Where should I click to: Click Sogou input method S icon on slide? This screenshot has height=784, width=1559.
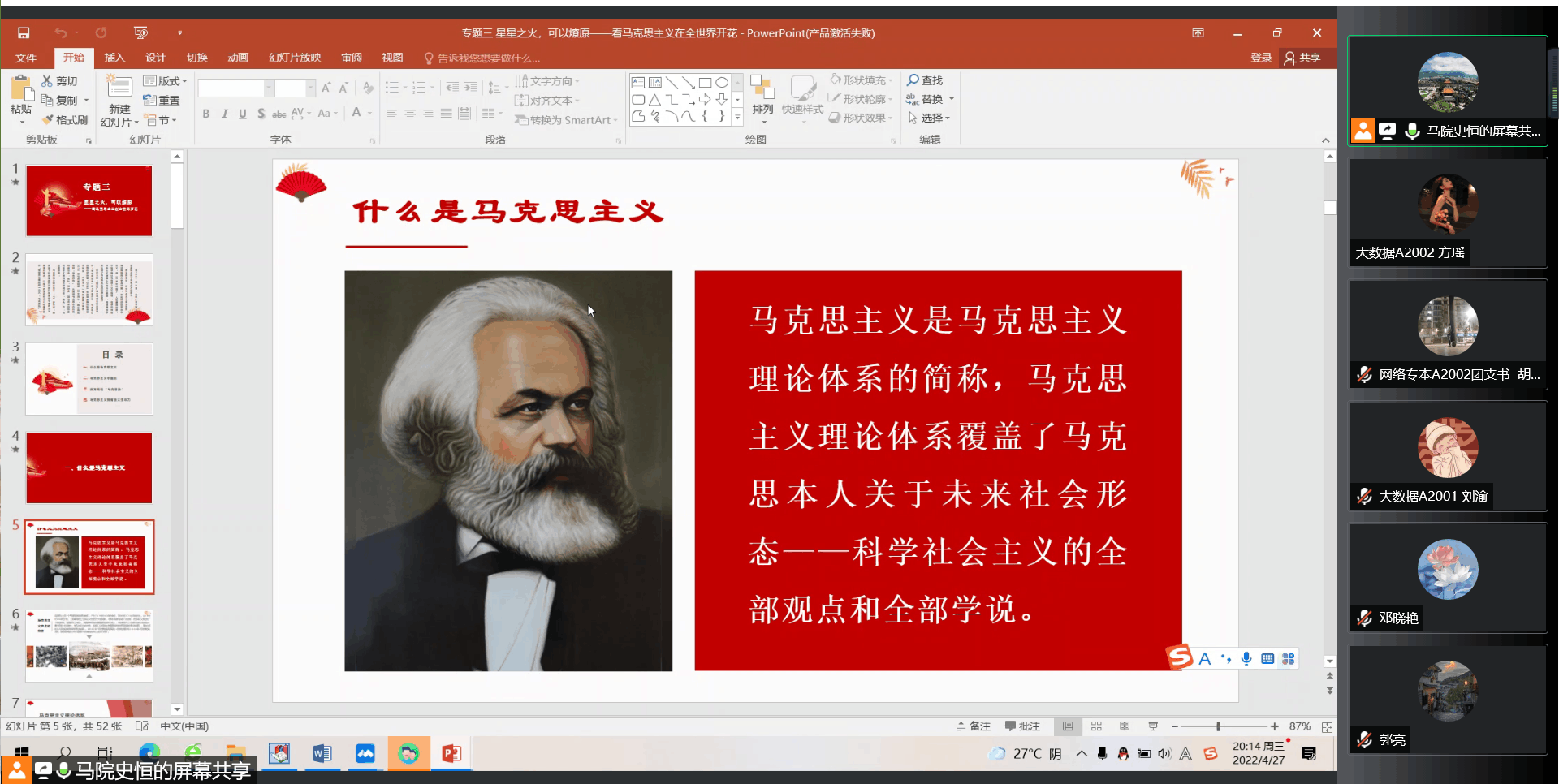pos(1180,658)
